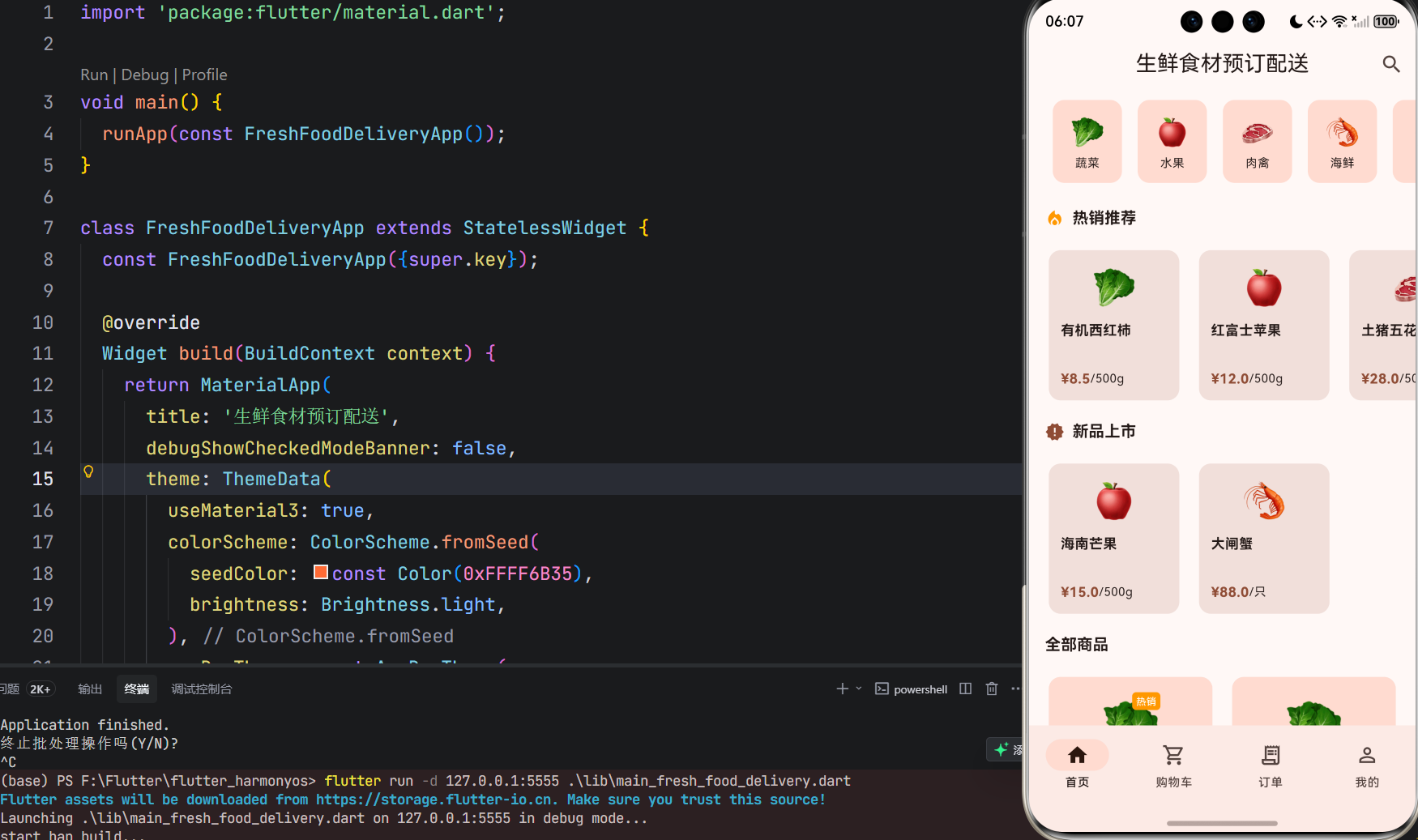
Task: Open the terminal panel more actions menu
Action: click(x=1016, y=689)
